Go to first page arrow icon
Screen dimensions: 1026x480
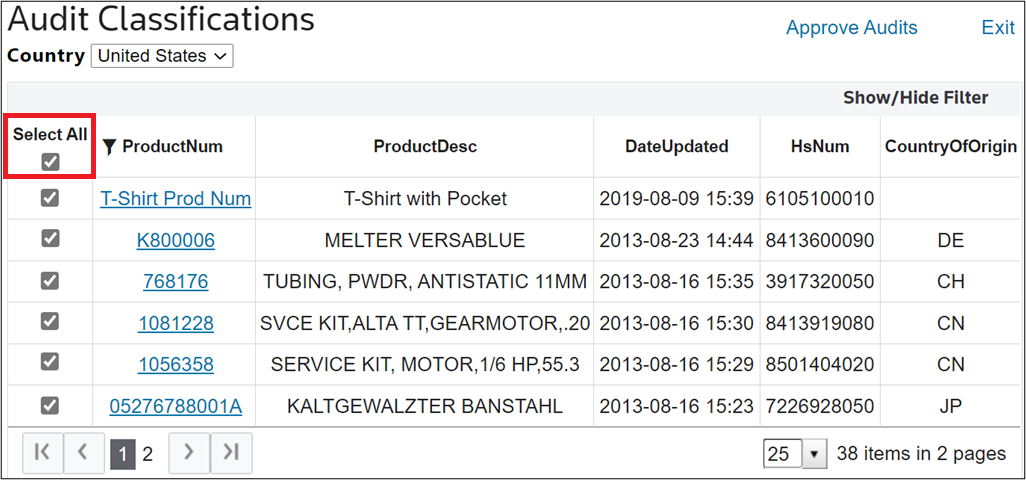pyautogui.click(x=43, y=453)
